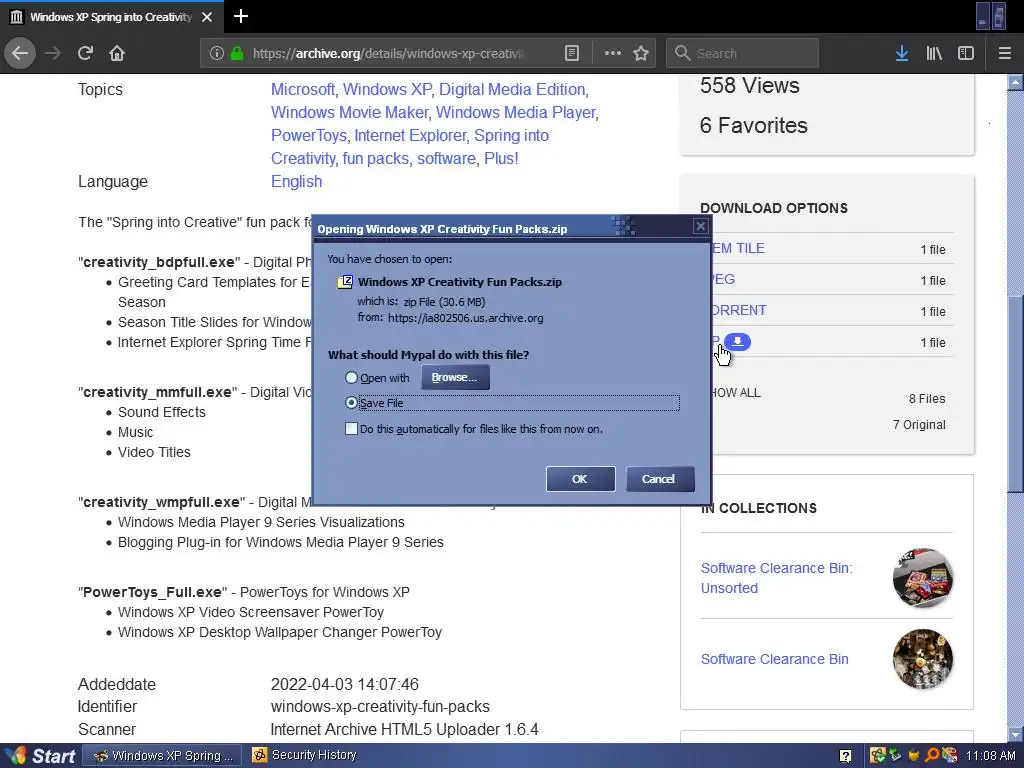Open the Security History taskbar window

coord(305,755)
